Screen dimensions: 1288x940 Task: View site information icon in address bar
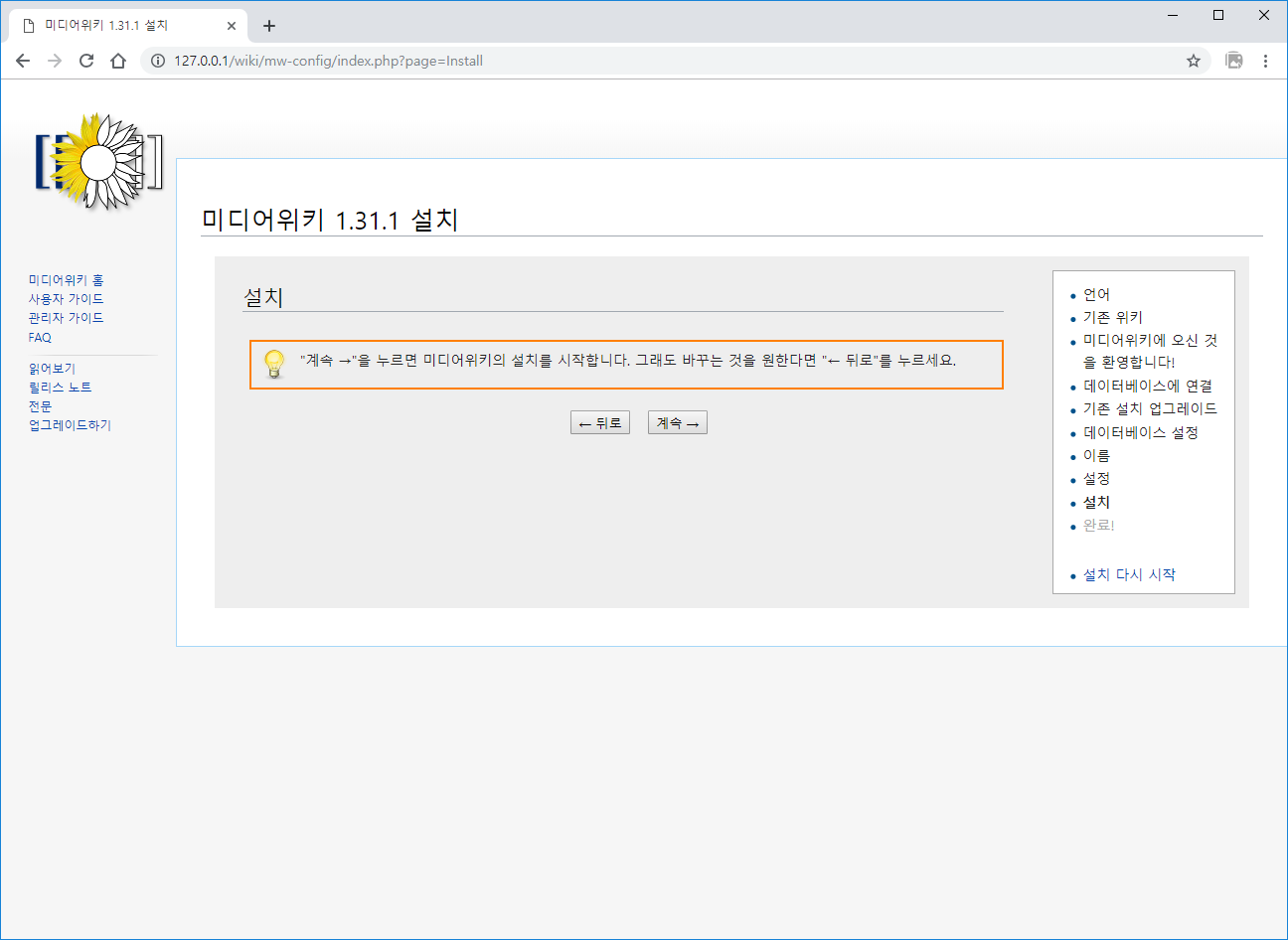pos(158,61)
